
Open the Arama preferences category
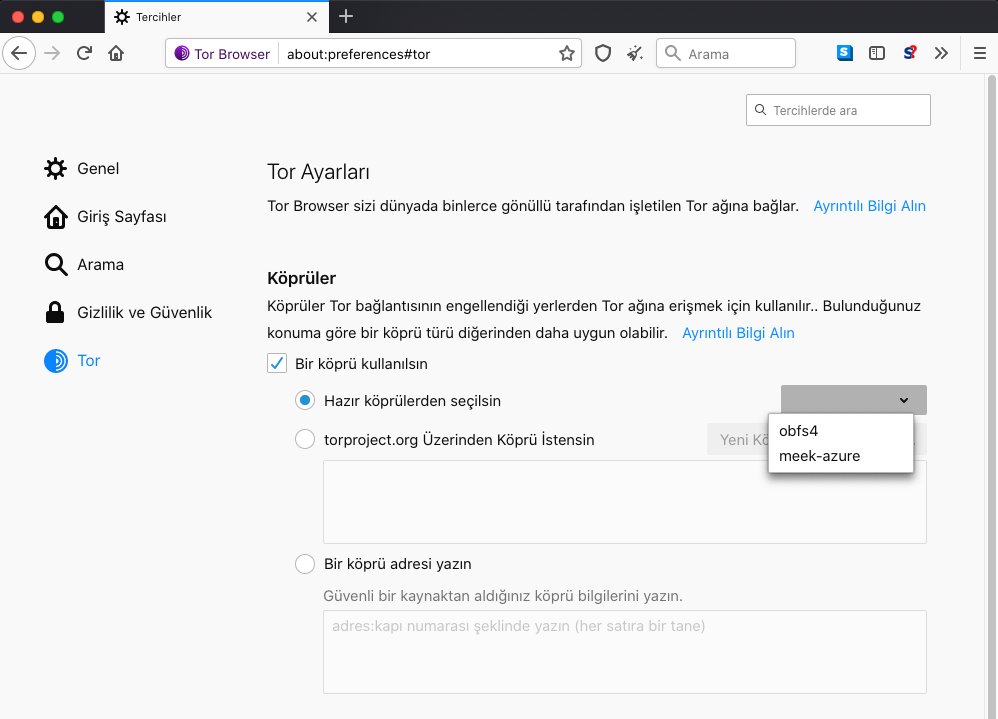coord(83,265)
